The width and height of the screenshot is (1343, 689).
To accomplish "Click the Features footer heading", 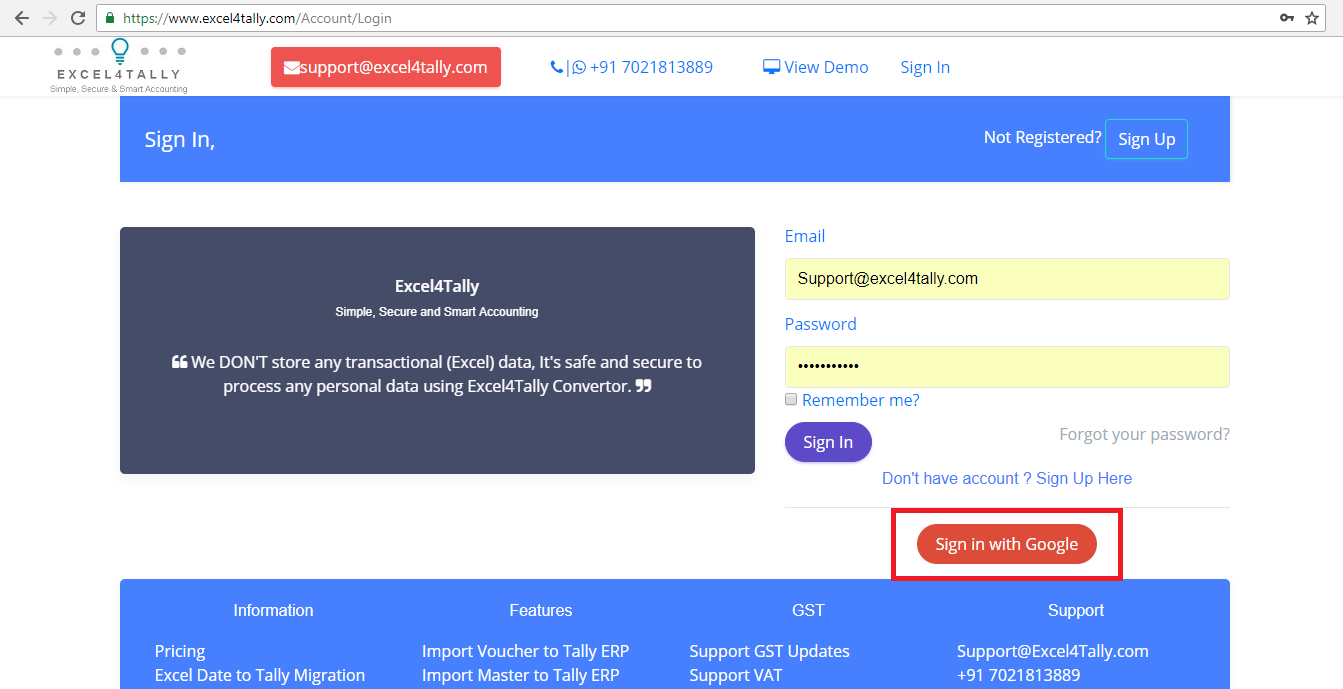I will [x=541, y=610].
